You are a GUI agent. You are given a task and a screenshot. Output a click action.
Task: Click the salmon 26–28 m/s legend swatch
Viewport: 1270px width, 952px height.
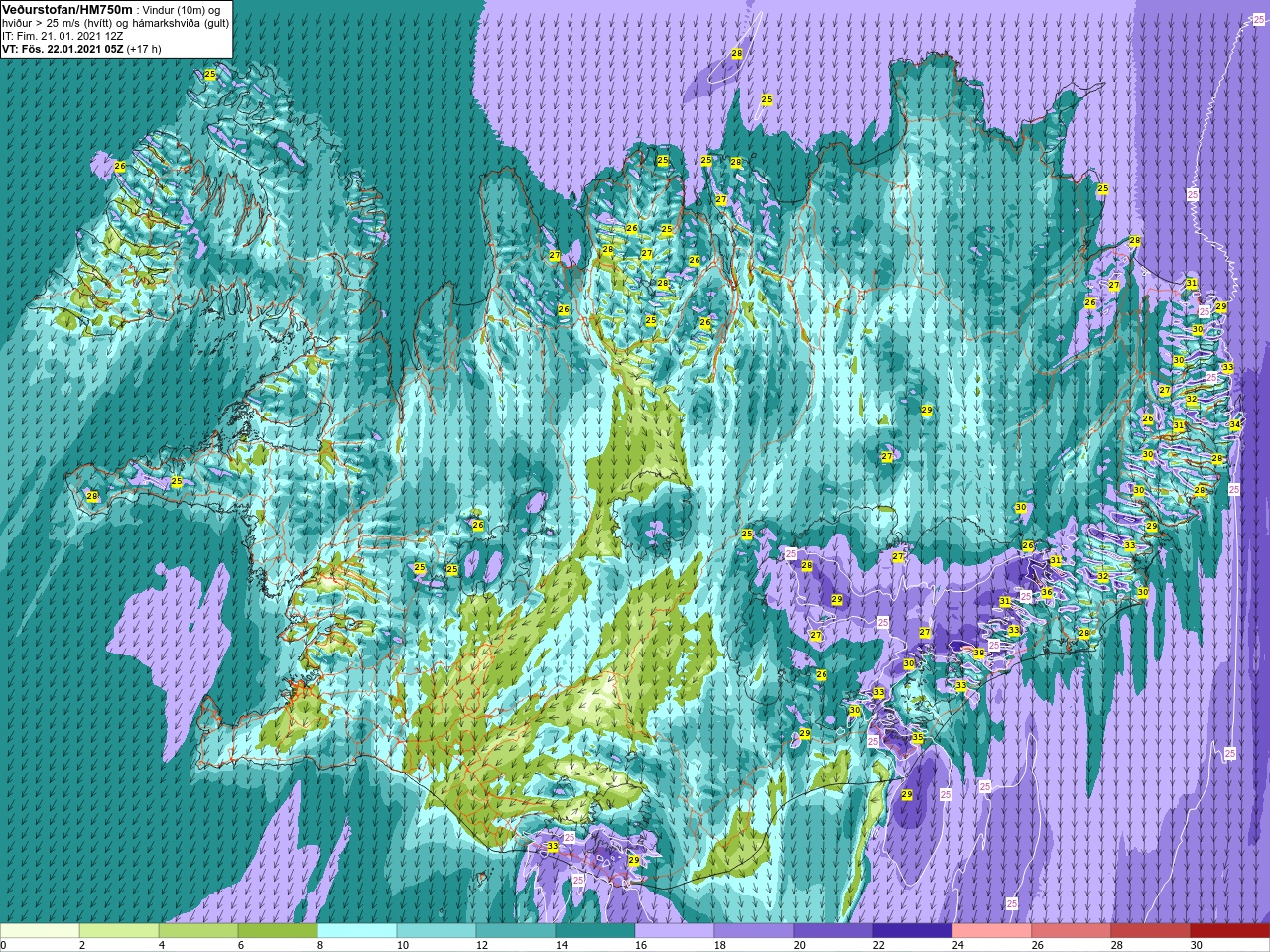coord(1072,930)
